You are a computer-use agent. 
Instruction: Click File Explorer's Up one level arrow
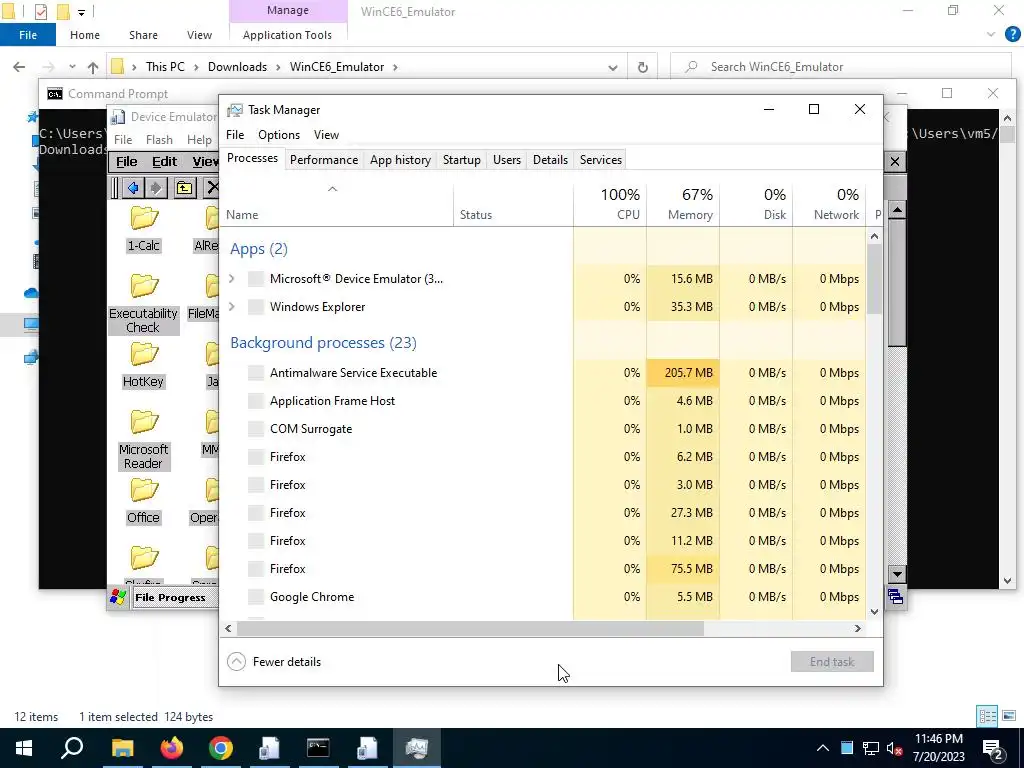click(93, 67)
